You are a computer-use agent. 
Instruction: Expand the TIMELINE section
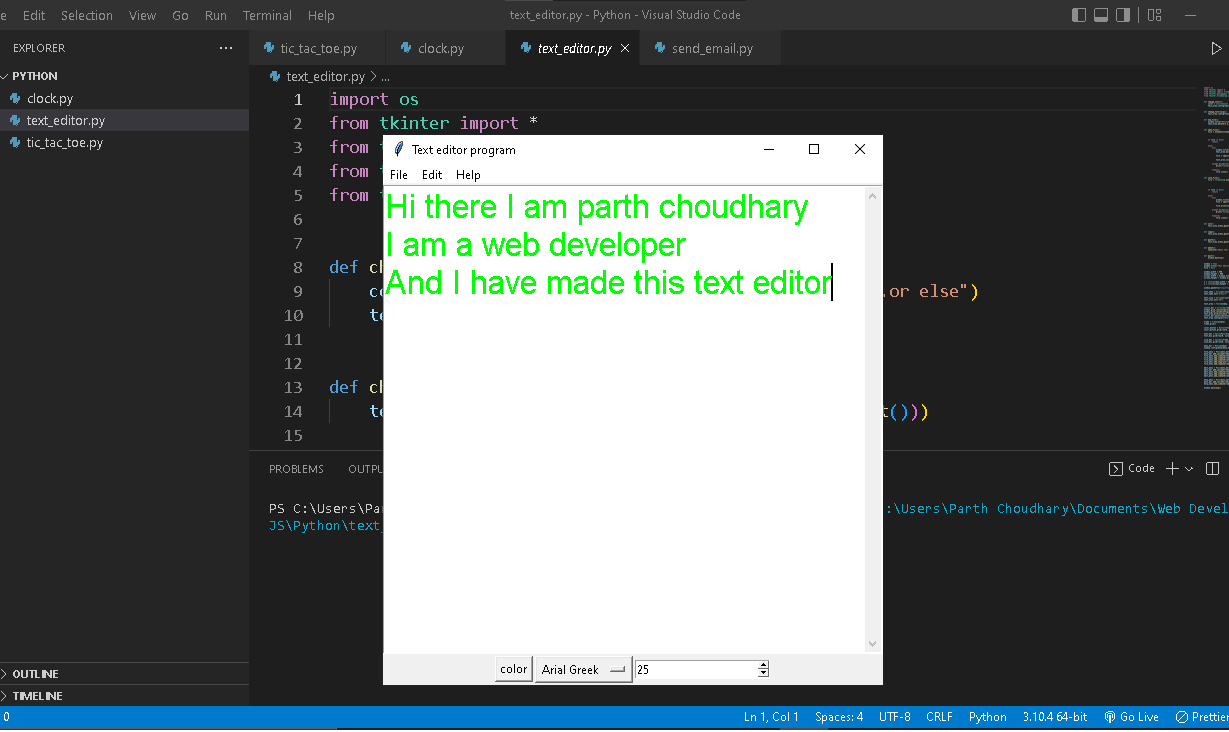point(5,696)
